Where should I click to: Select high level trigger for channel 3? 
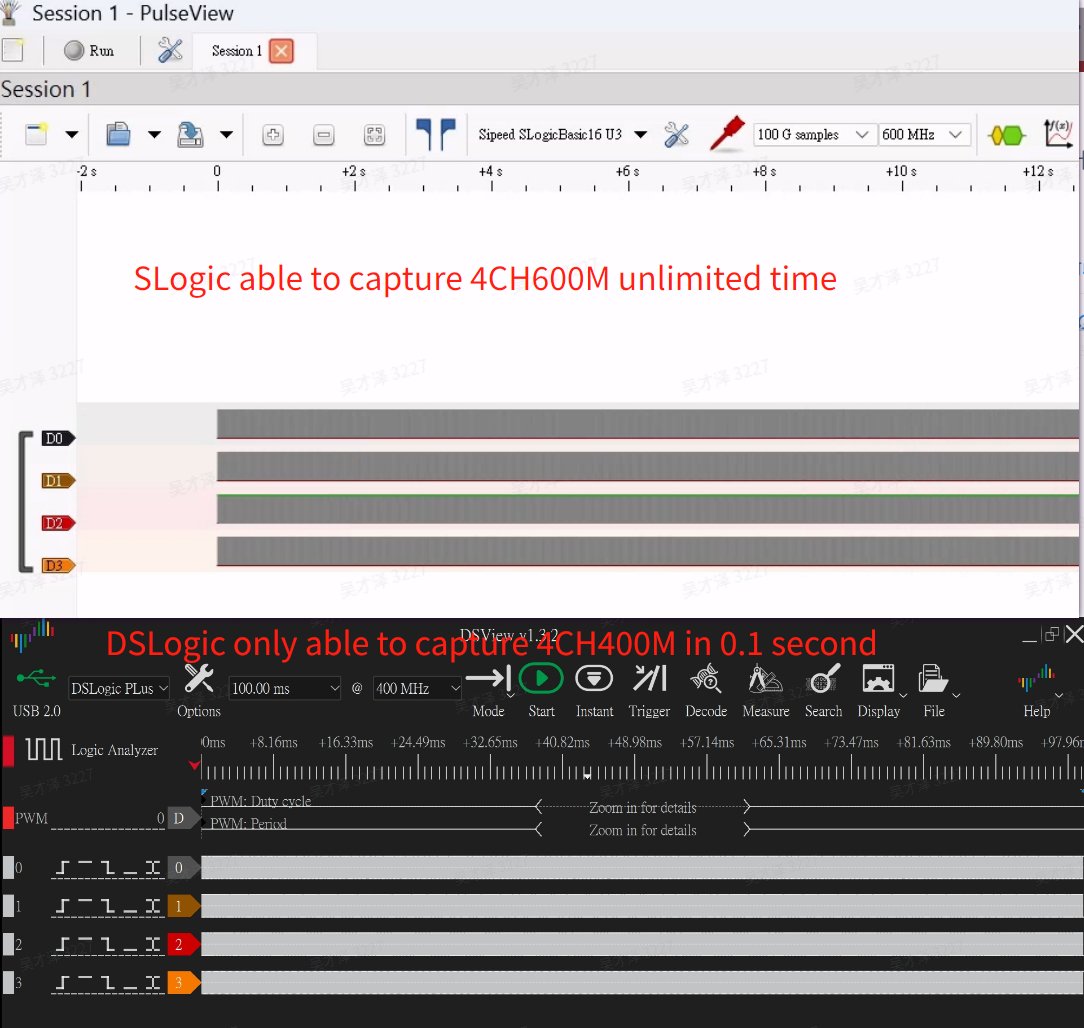click(85, 979)
